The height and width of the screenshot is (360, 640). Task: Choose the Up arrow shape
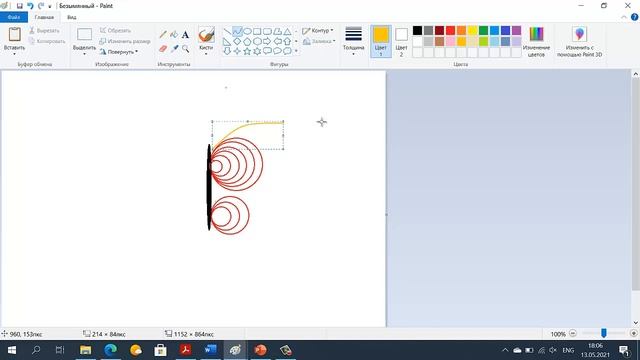click(x=287, y=41)
